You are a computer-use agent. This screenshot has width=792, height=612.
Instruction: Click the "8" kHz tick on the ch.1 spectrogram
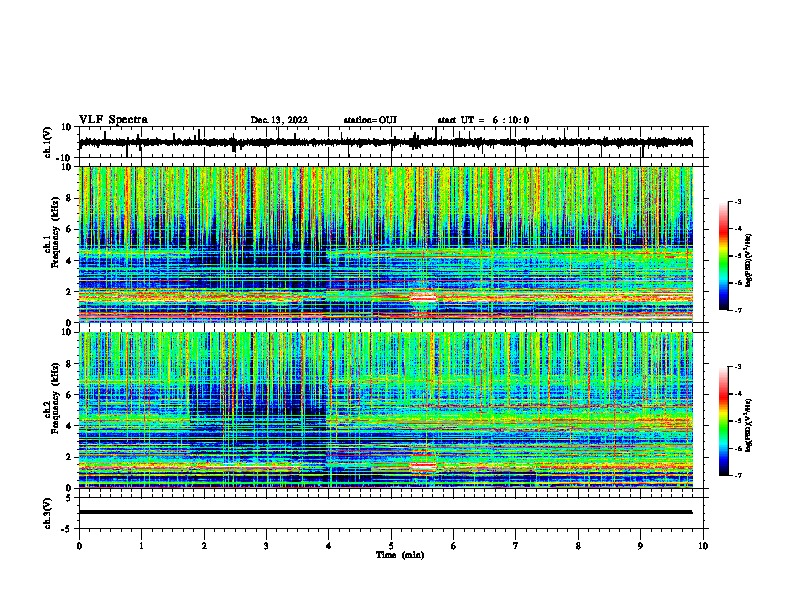[x=69, y=198]
